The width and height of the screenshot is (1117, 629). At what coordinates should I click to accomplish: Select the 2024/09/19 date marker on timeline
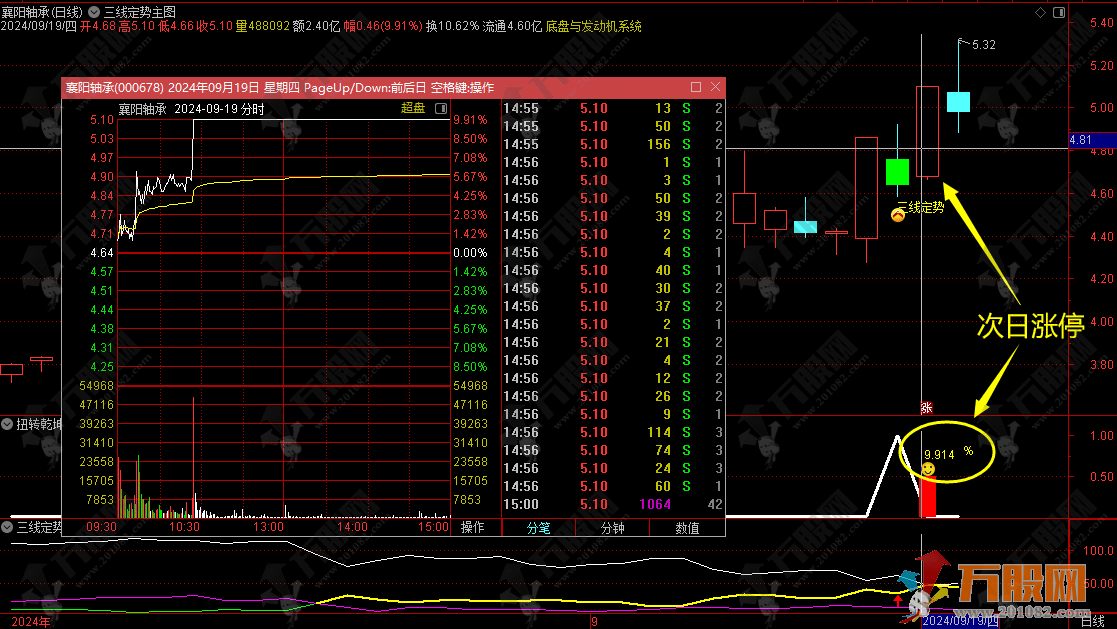(x=959, y=621)
